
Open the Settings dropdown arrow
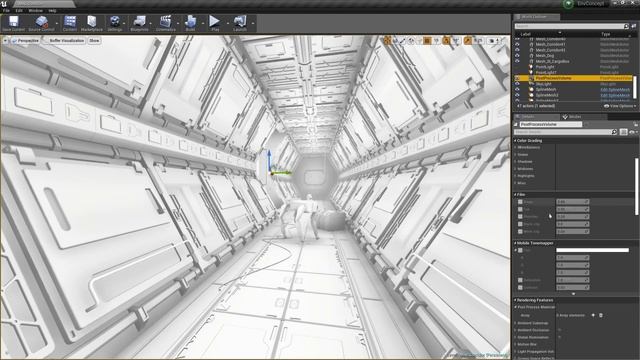point(124,23)
